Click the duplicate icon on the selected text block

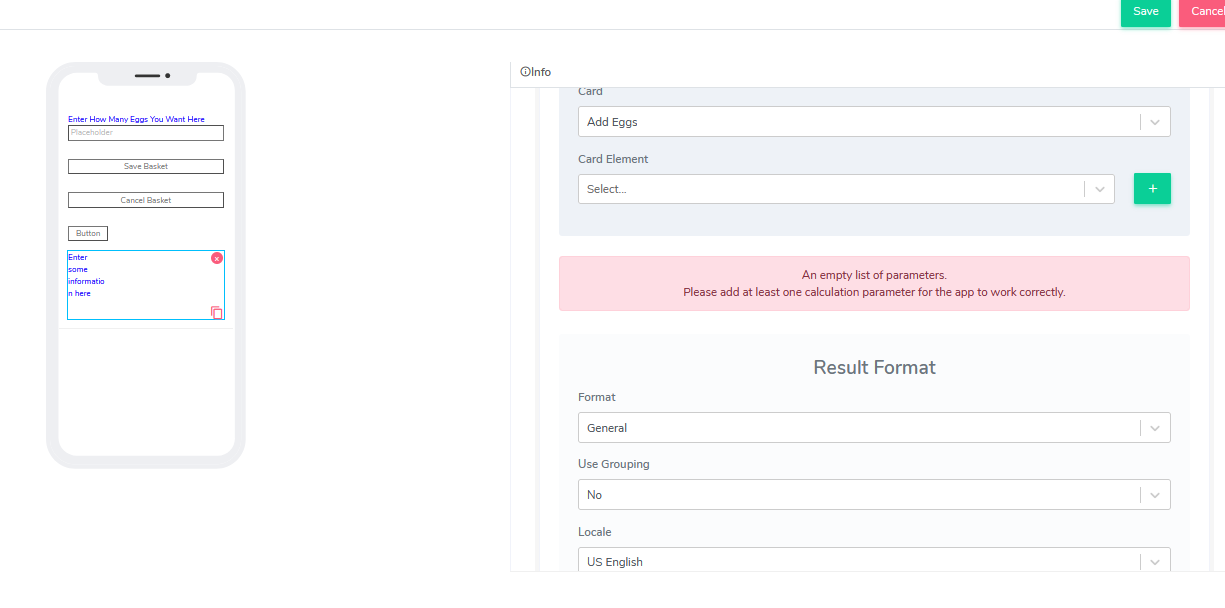click(x=216, y=312)
